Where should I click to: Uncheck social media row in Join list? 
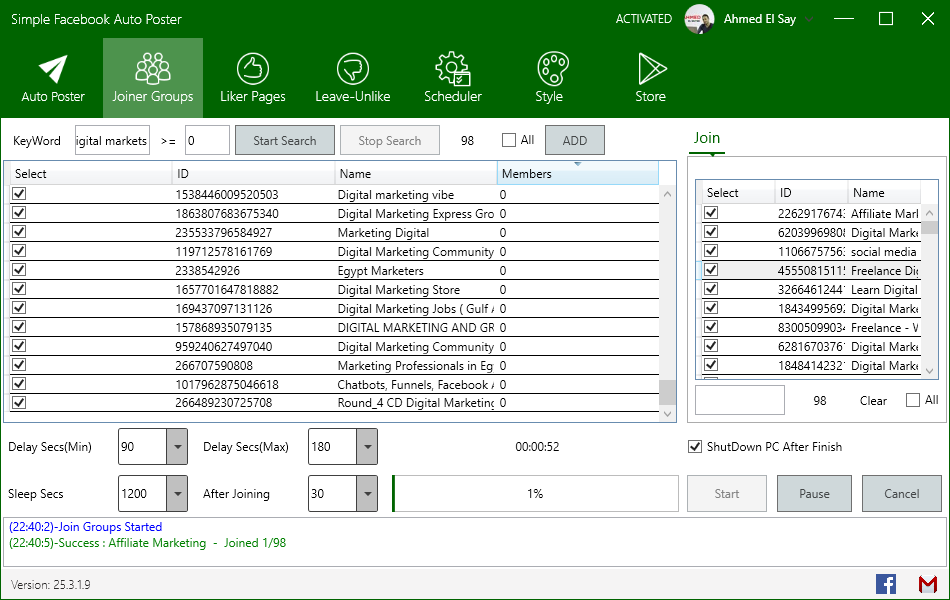coord(711,251)
